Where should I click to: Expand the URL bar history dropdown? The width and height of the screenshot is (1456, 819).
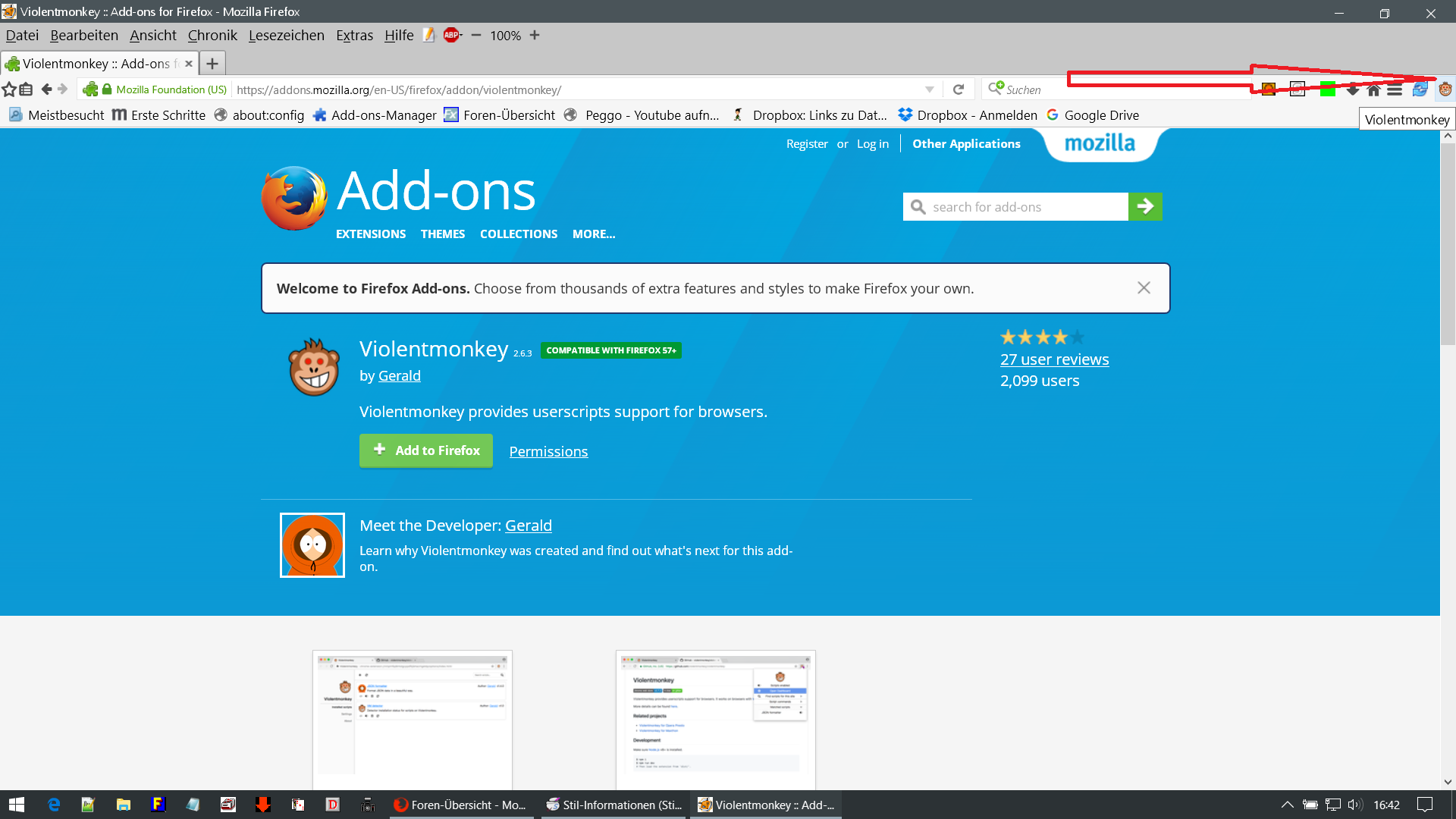[930, 89]
